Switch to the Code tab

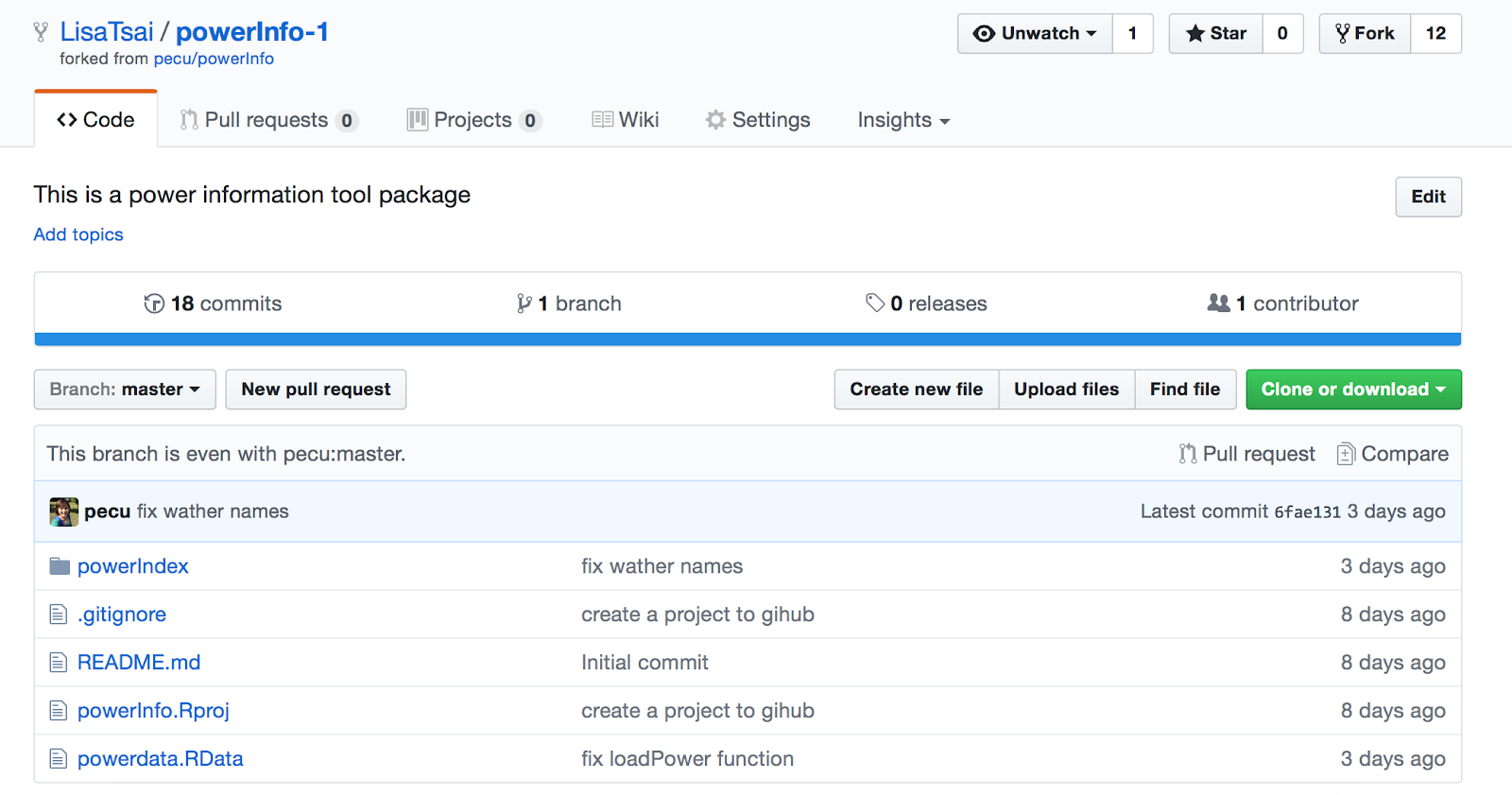tap(95, 119)
